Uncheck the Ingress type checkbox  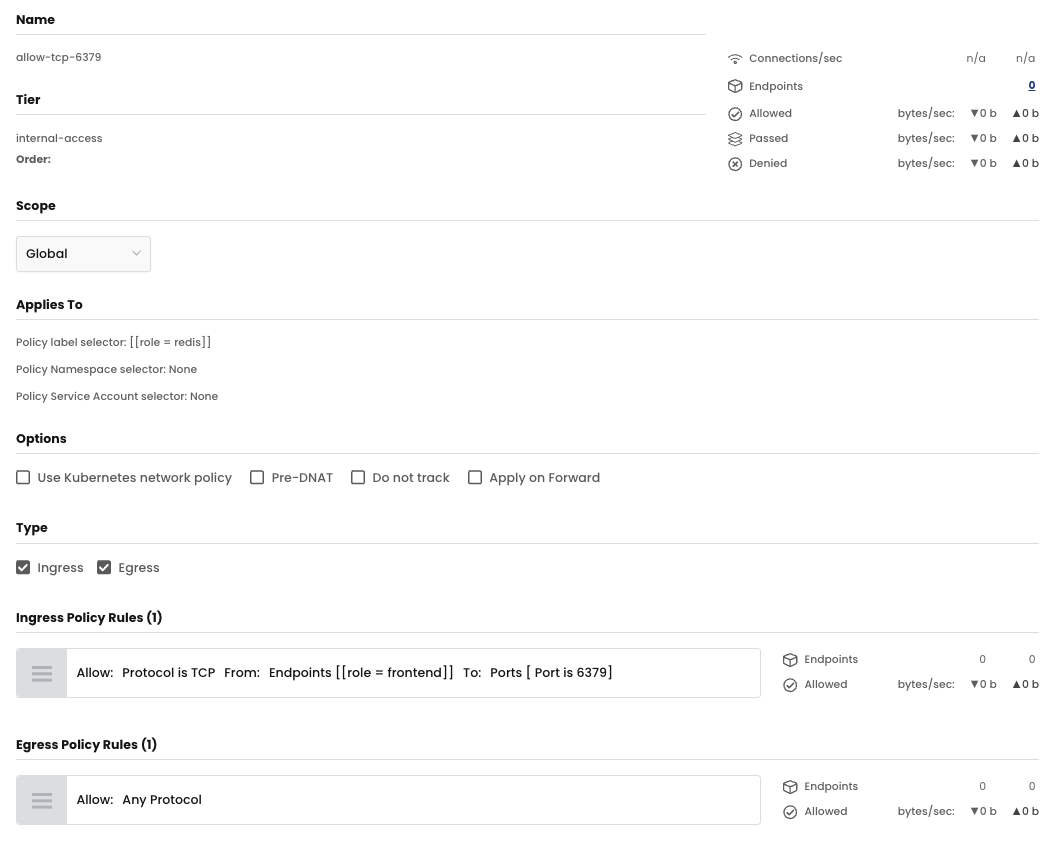point(23,567)
